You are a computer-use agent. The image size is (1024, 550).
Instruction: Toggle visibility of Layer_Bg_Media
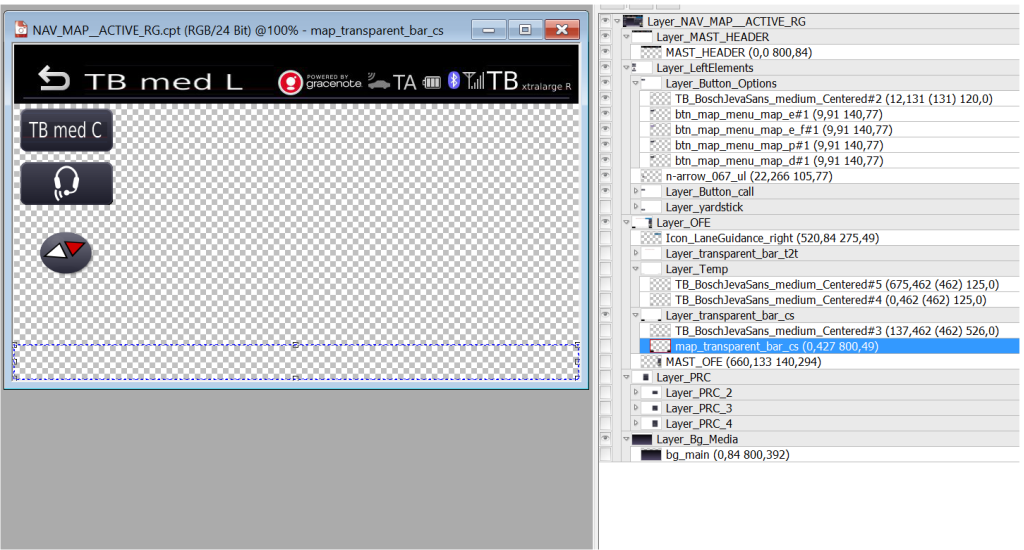(605, 439)
